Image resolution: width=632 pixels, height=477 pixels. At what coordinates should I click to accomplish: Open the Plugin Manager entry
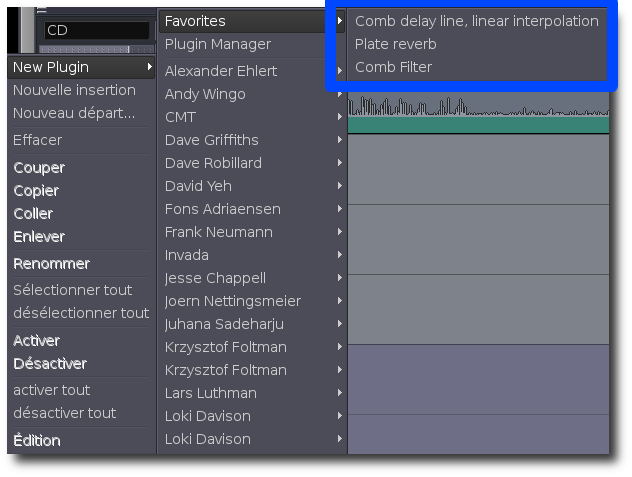pyautogui.click(x=218, y=44)
